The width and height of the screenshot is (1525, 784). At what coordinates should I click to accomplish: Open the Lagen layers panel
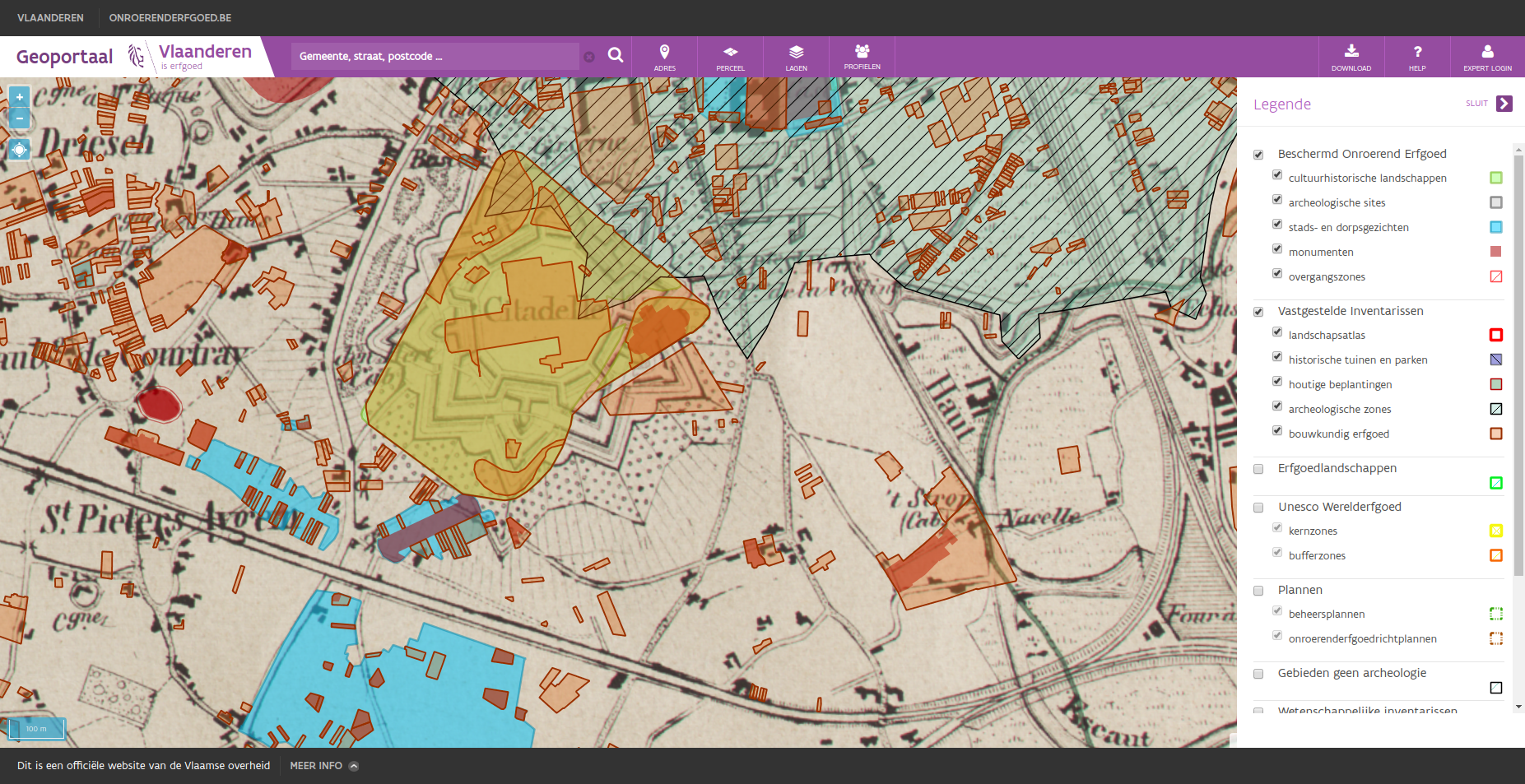796,57
